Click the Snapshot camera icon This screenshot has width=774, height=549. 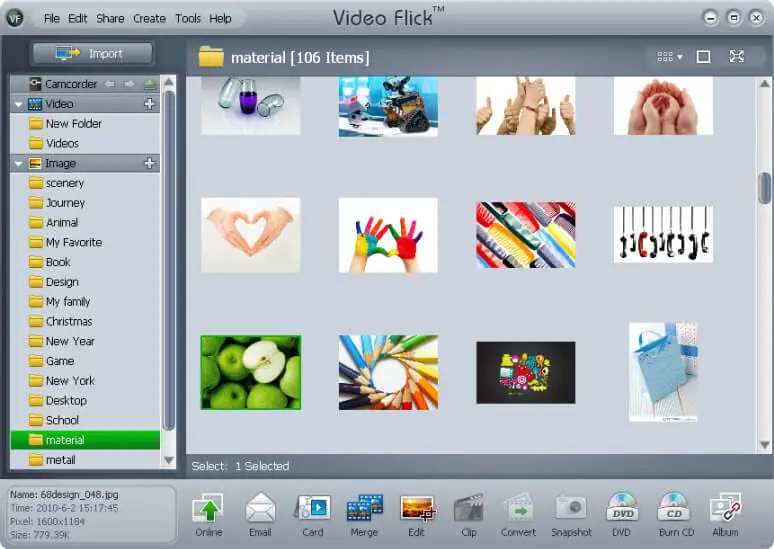point(571,514)
